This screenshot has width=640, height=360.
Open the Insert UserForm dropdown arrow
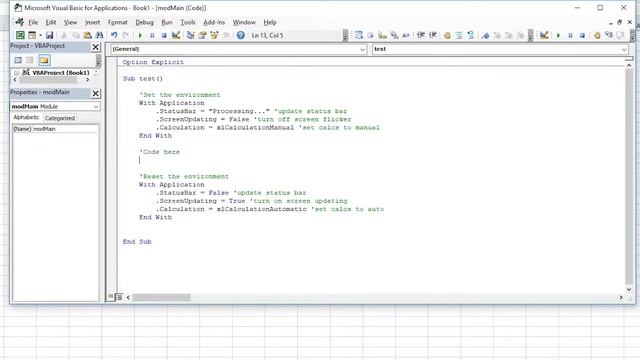(40, 35)
